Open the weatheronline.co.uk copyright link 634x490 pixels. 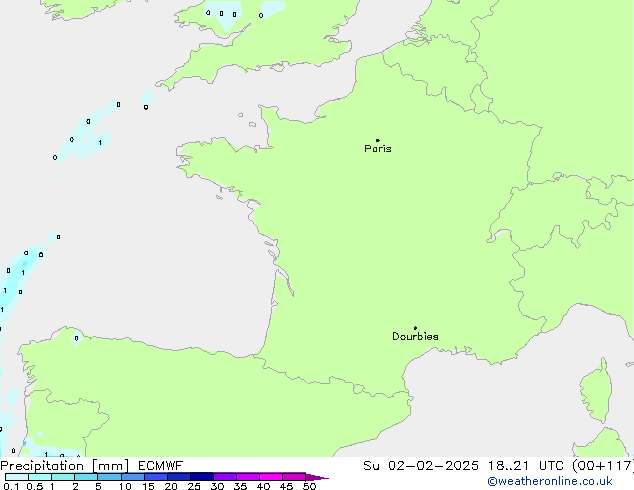coord(549,481)
